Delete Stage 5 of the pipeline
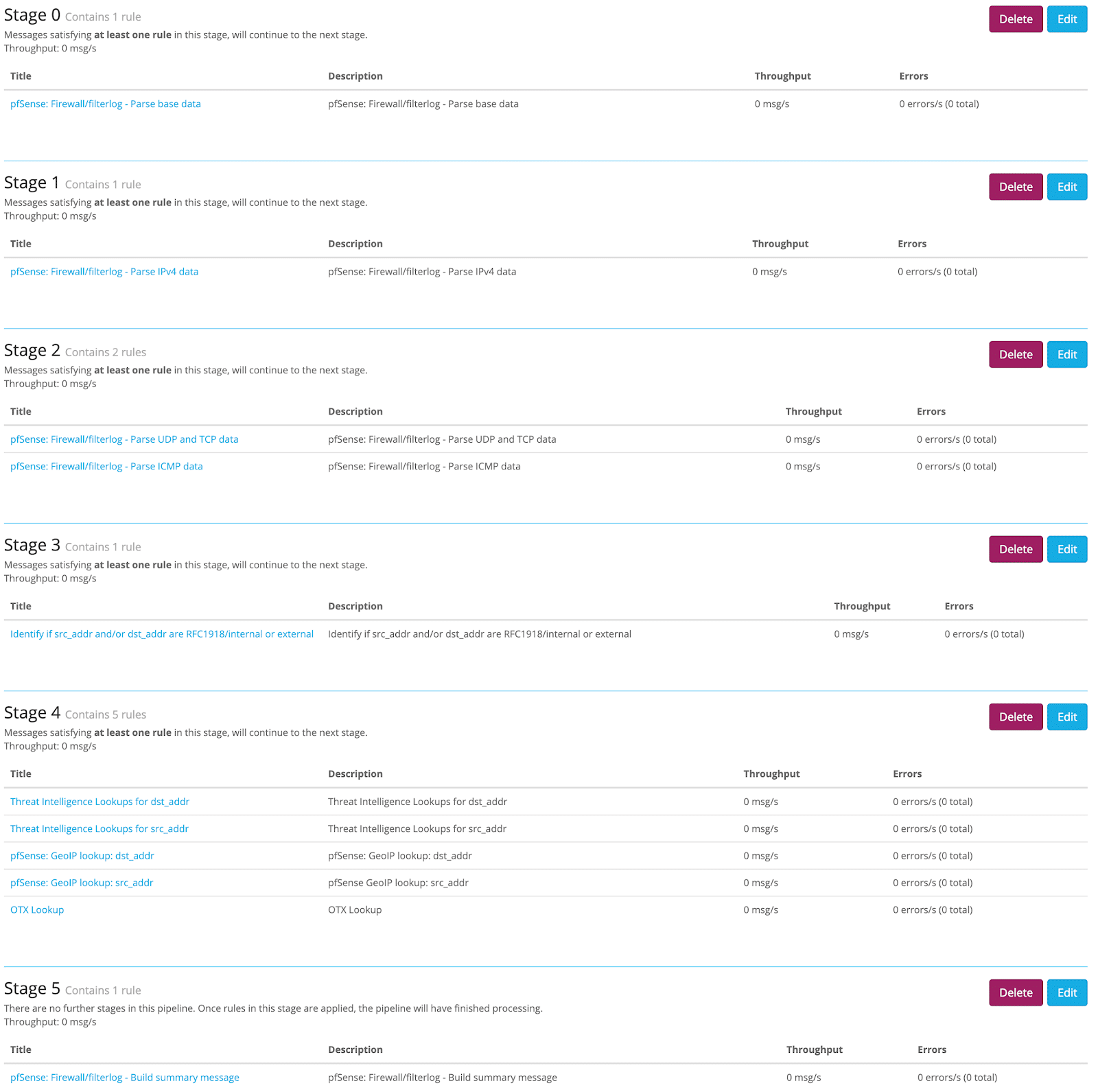Viewport: 1098px width, 1092px height. (x=1016, y=992)
